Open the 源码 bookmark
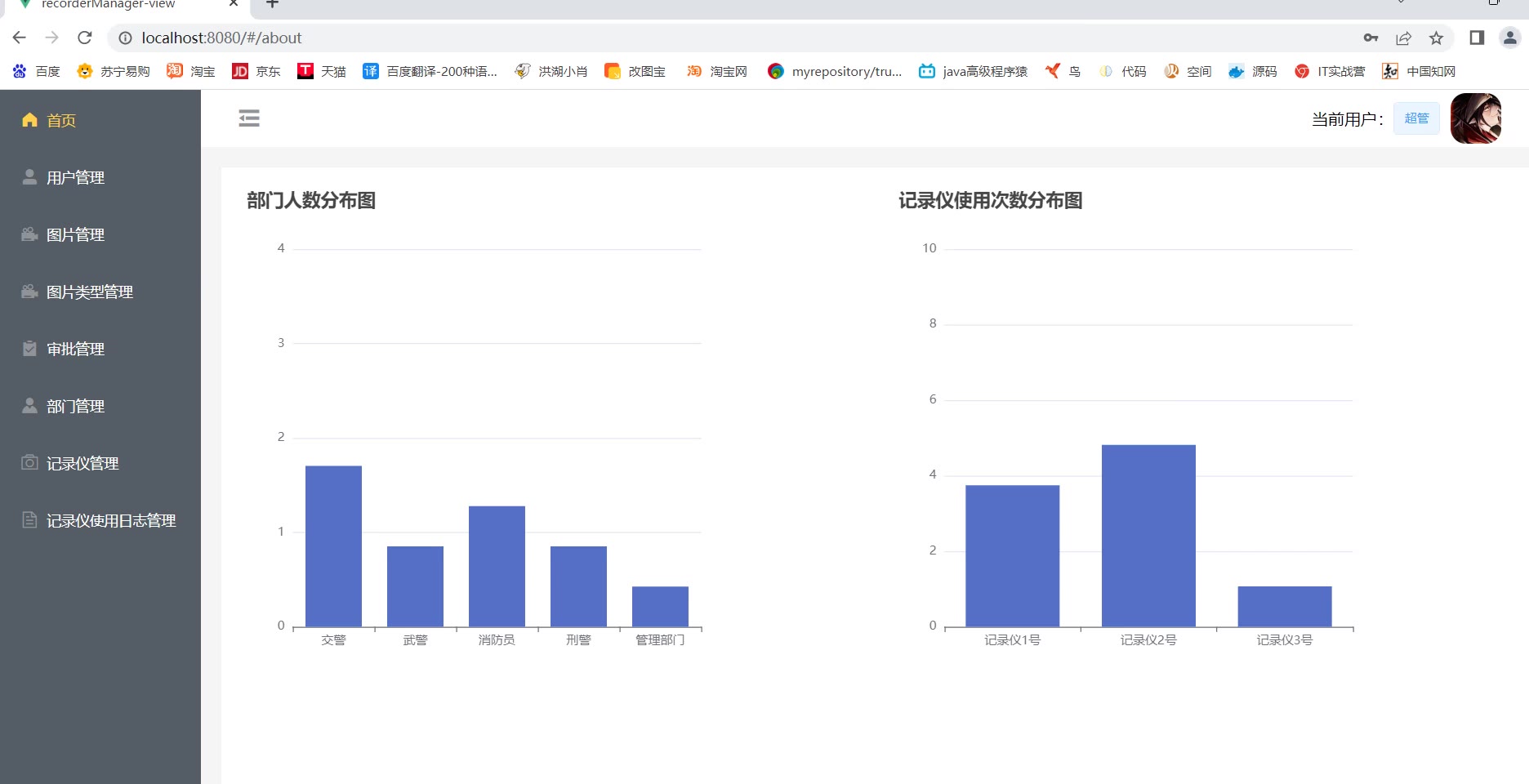Viewport: 1529px width, 784px height. (1253, 71)
